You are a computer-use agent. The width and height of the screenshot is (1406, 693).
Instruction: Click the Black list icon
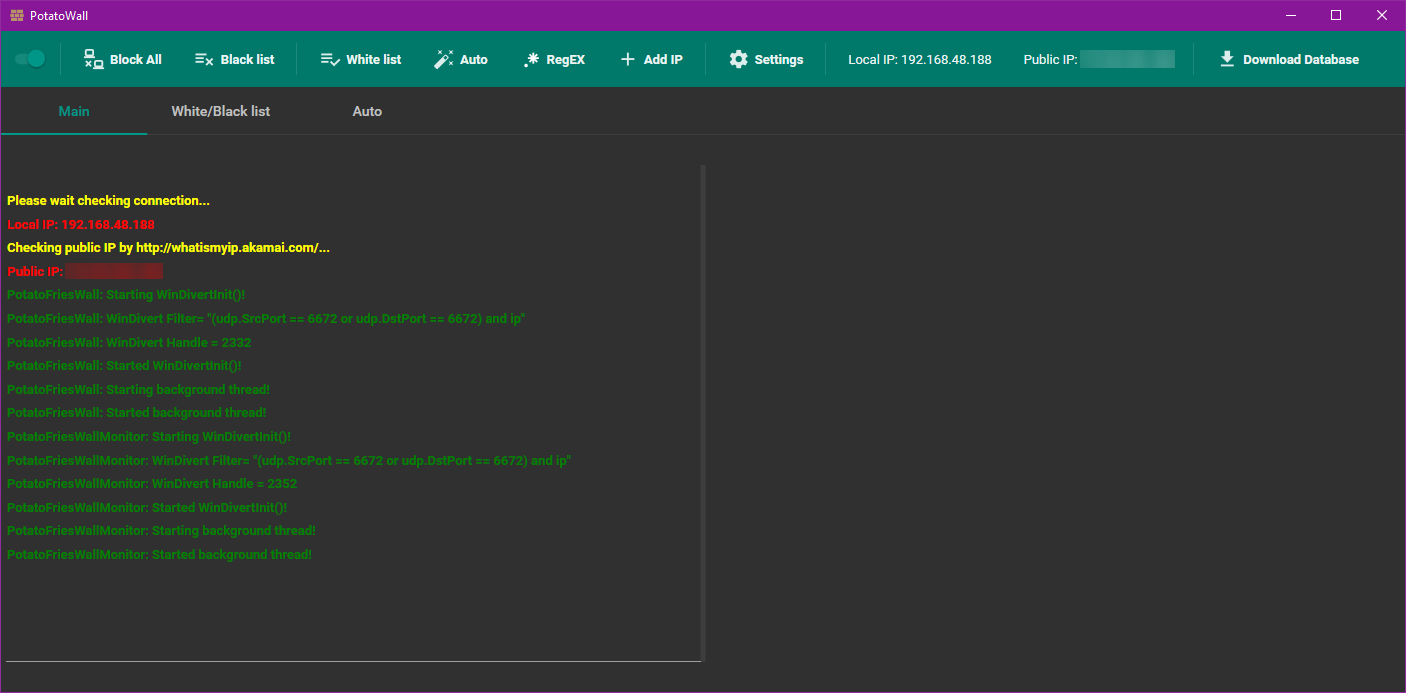tap(204, 59)
